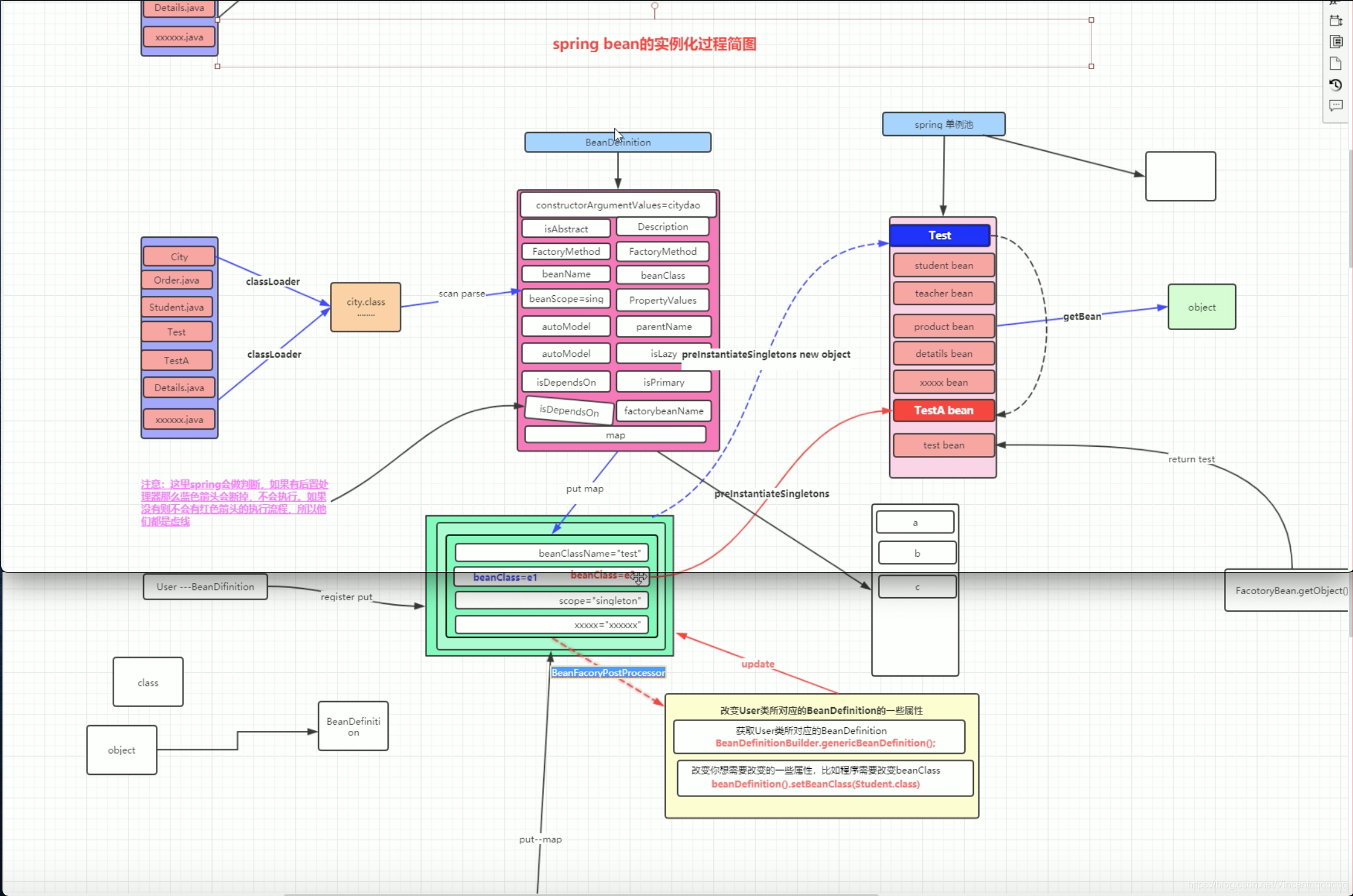Screen dimensions: 1353x896
Task: Click the 'return test' connector label
Action: 1191,459
